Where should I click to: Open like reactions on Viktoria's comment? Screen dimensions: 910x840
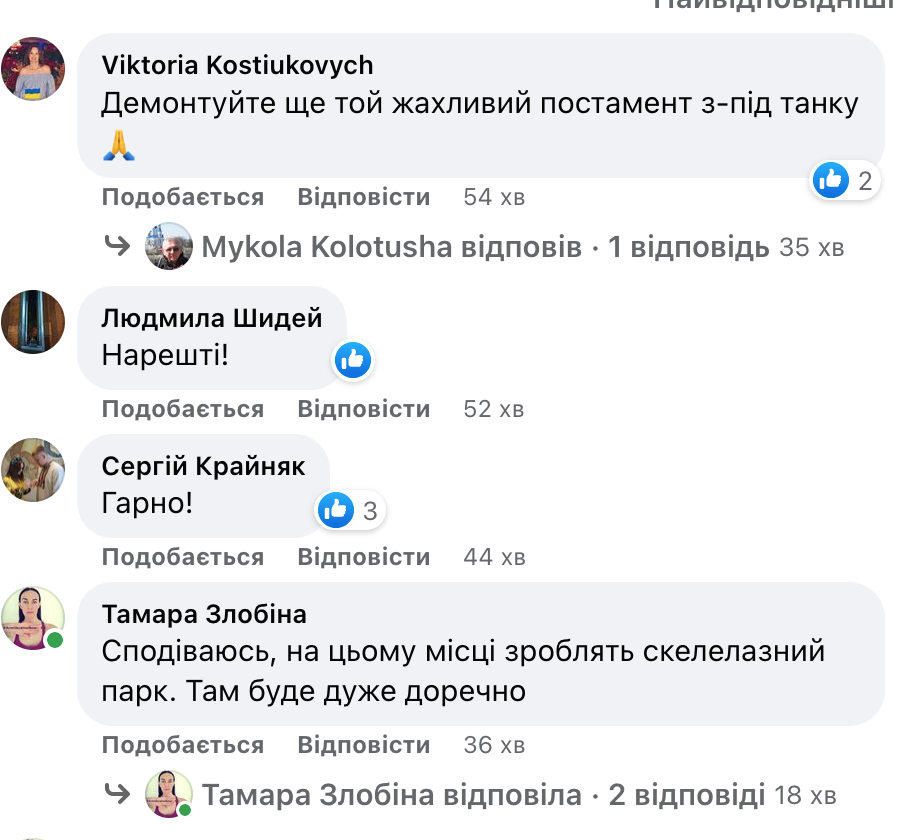click(844, 181)
